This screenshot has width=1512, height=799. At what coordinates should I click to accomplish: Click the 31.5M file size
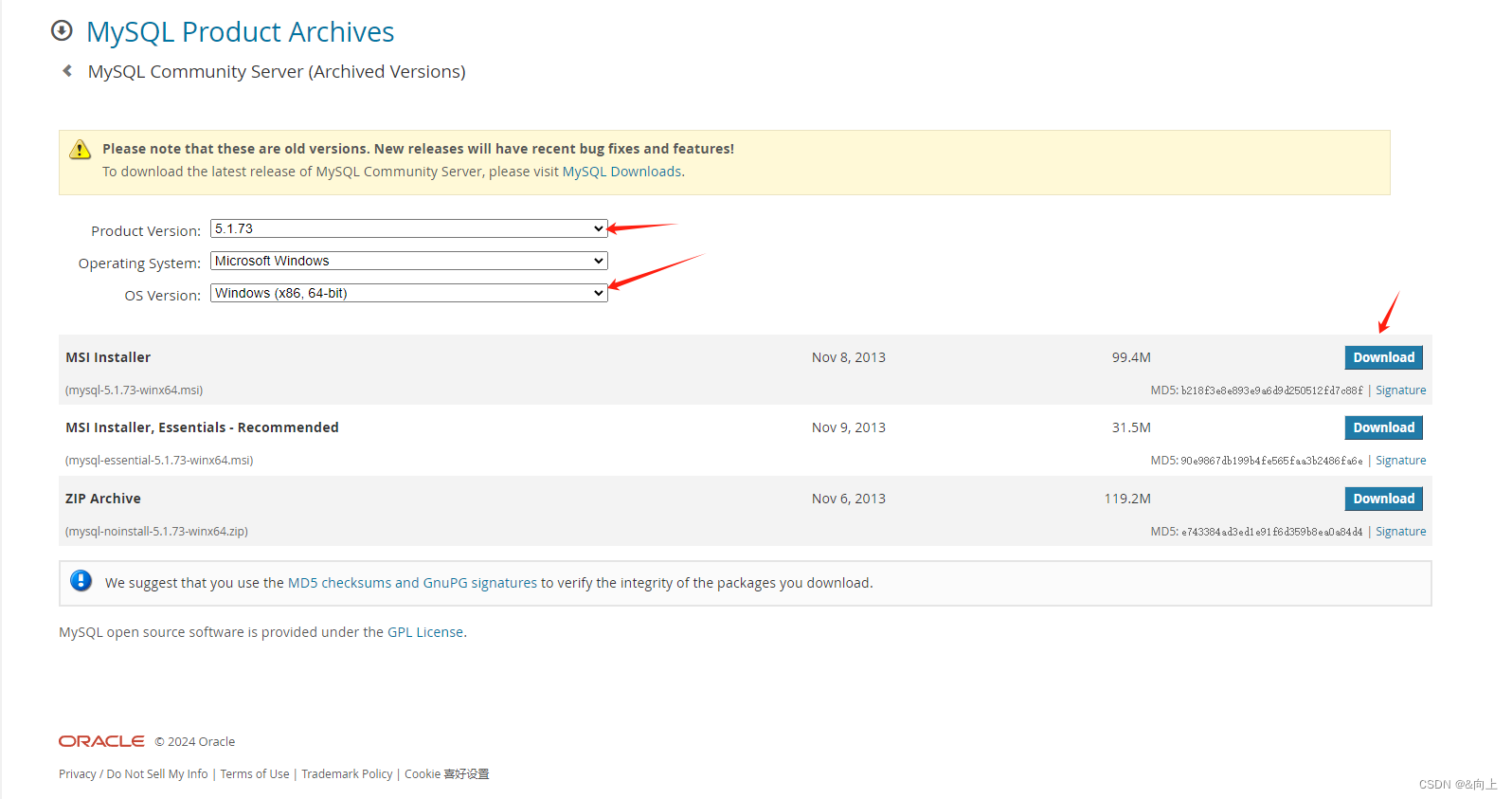point(1131,427)
